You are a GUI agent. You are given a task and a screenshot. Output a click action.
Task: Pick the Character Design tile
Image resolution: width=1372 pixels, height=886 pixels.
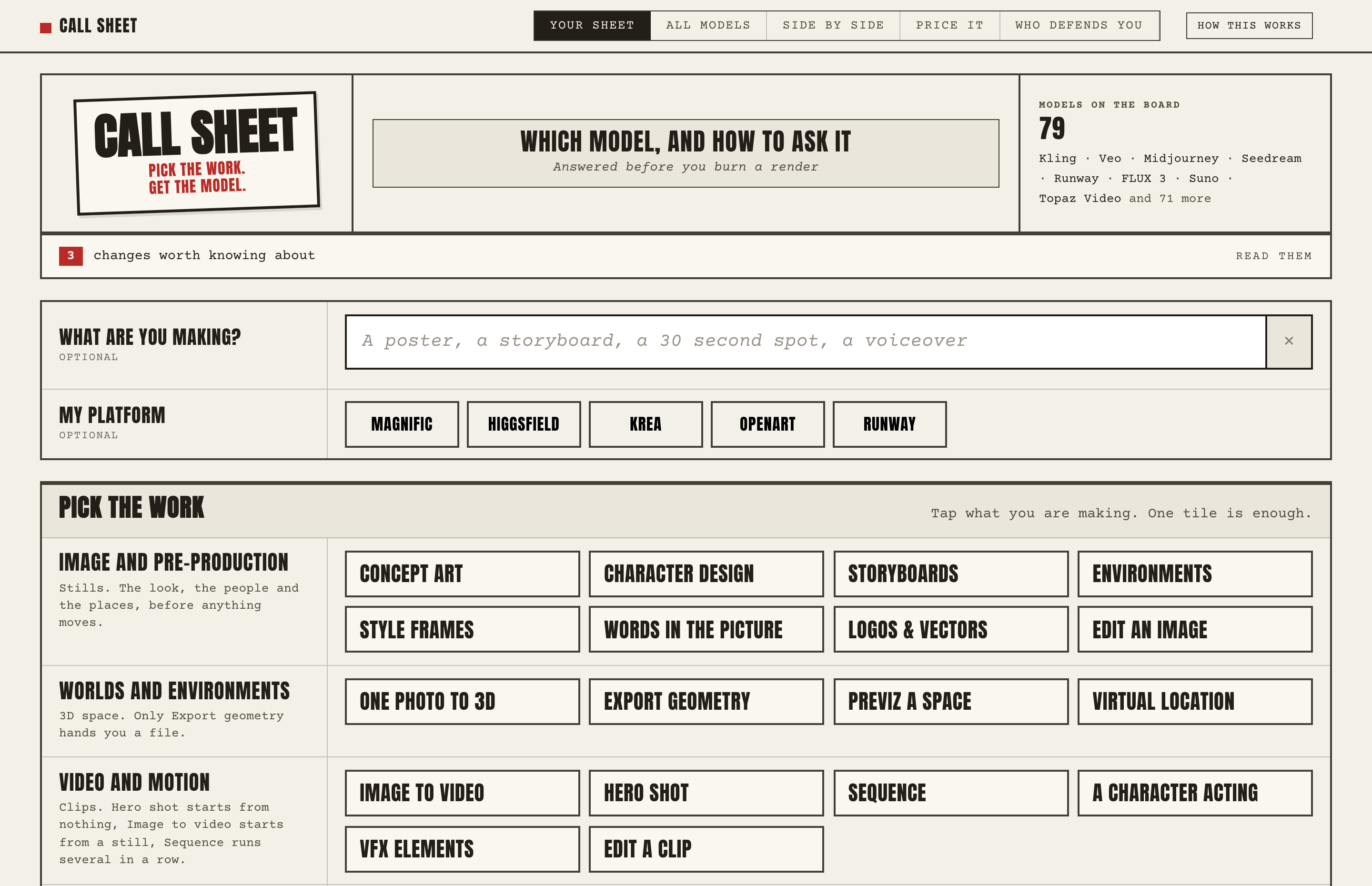pyautogui.click(x=706, y=574)
